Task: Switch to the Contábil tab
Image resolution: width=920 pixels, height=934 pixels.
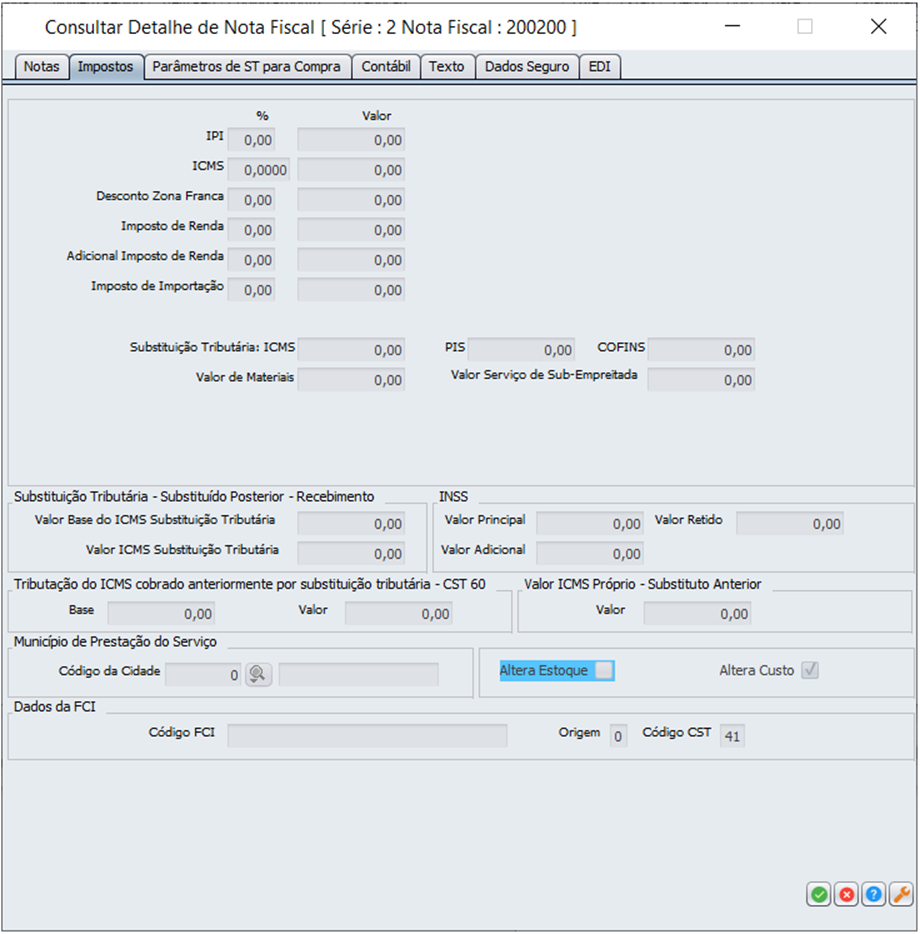Action: click(386, 67)
